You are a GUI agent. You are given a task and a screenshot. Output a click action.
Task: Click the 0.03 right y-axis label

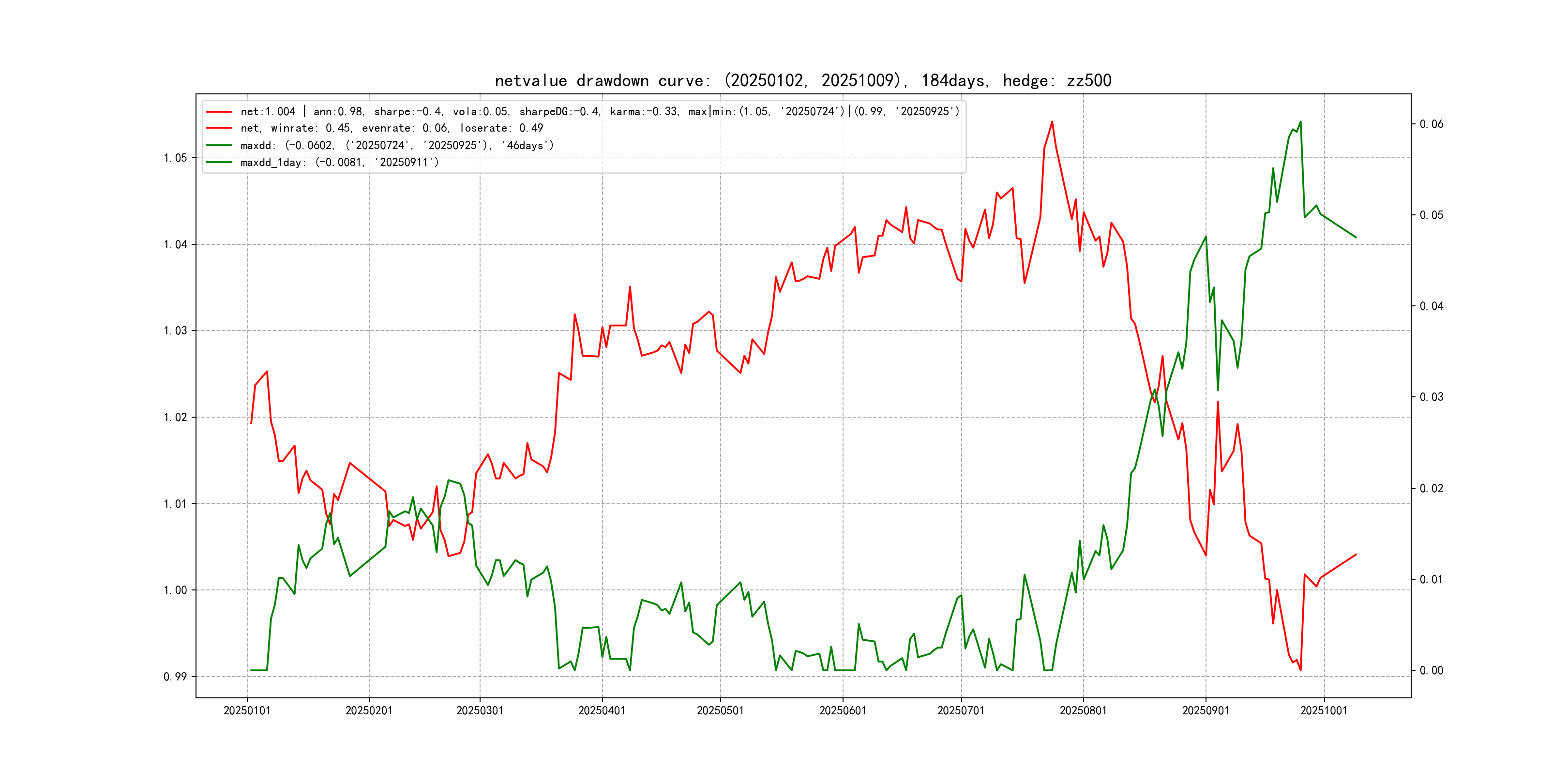tap(1431, 397)
